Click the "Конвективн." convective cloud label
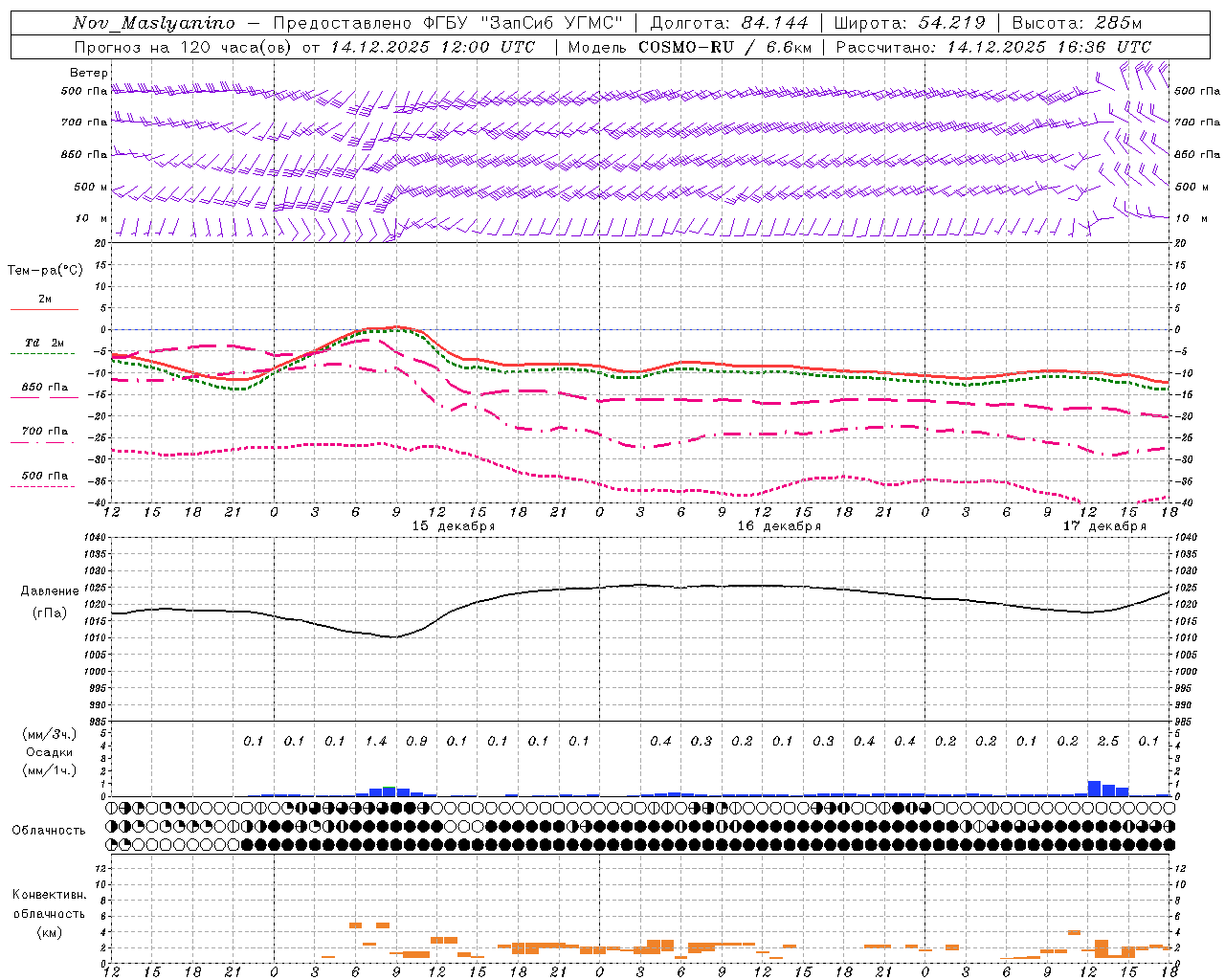Image resolution: width=1225 pixels, height=980 pixels. 50,896
